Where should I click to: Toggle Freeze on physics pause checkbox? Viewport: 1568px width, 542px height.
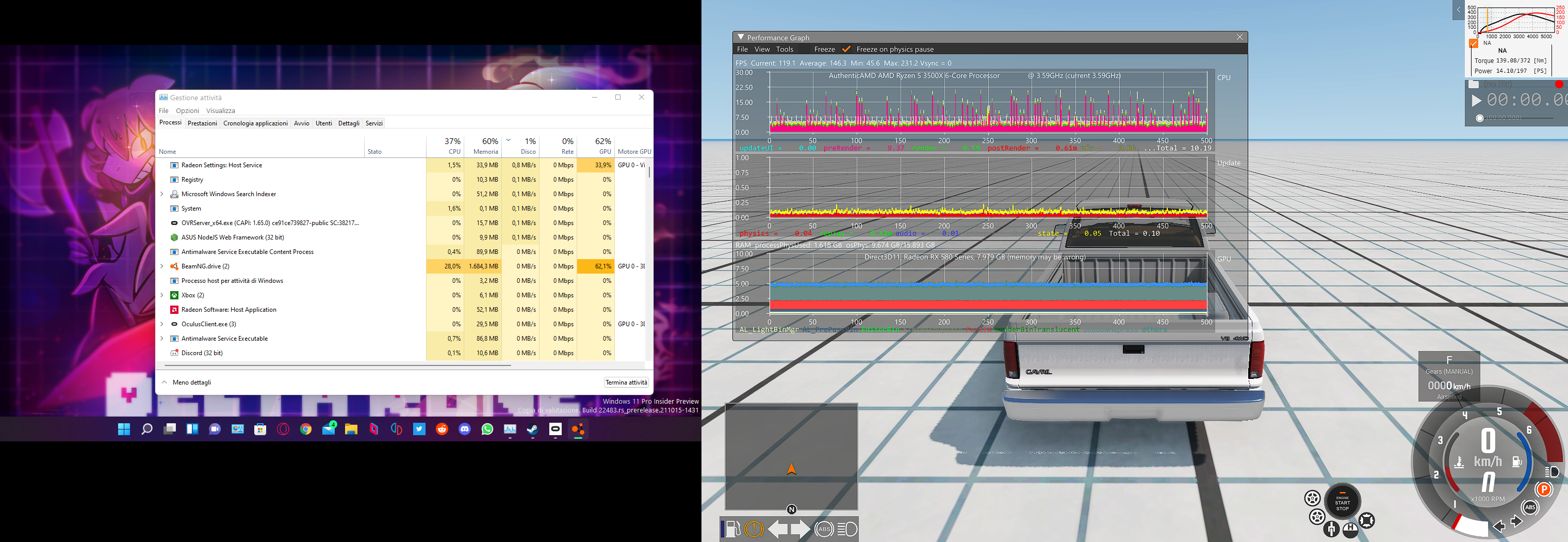pos(846,50)
